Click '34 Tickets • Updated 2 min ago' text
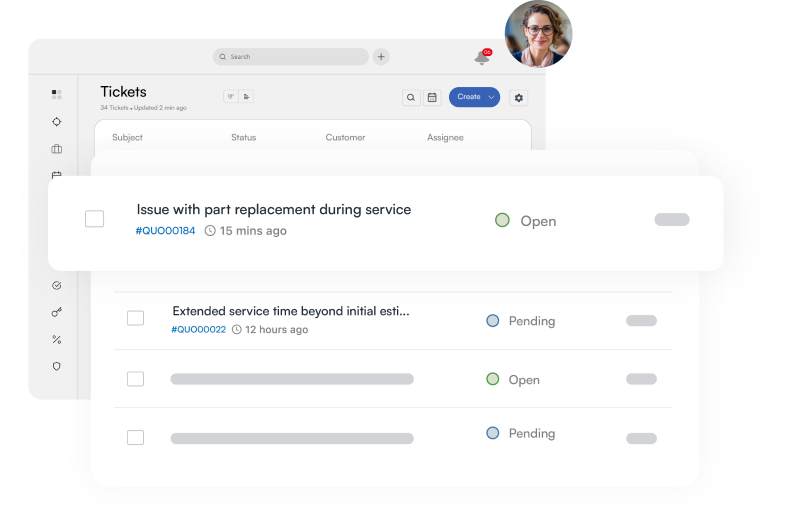785x530 pixels. point(143,108)
